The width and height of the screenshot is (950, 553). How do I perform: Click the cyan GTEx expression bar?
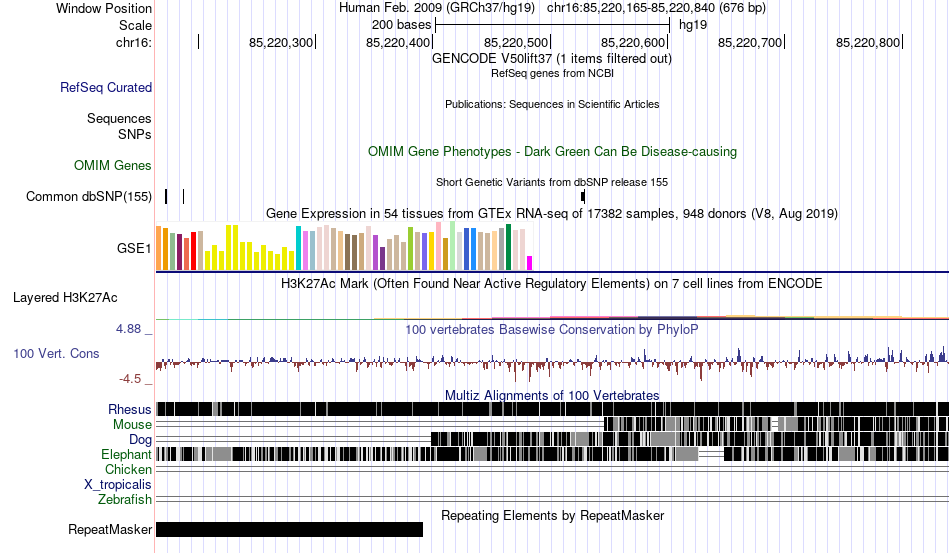click(298, 248)
